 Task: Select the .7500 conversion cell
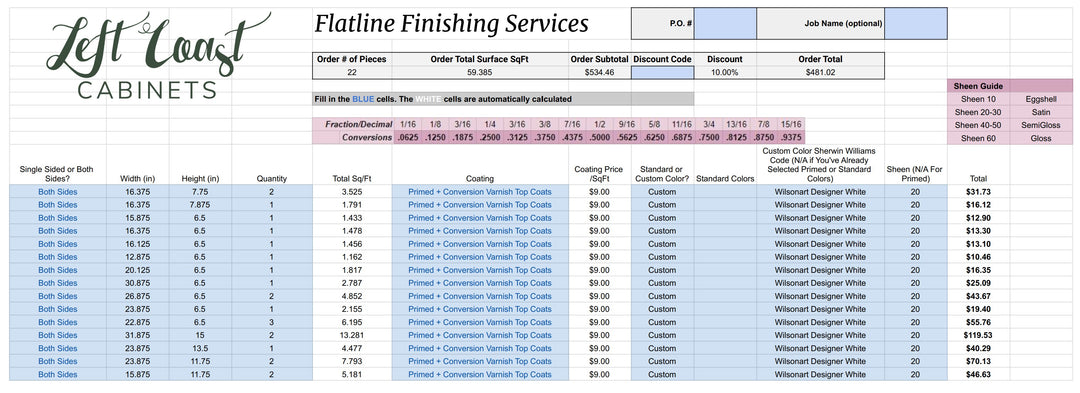click(708, 138)
